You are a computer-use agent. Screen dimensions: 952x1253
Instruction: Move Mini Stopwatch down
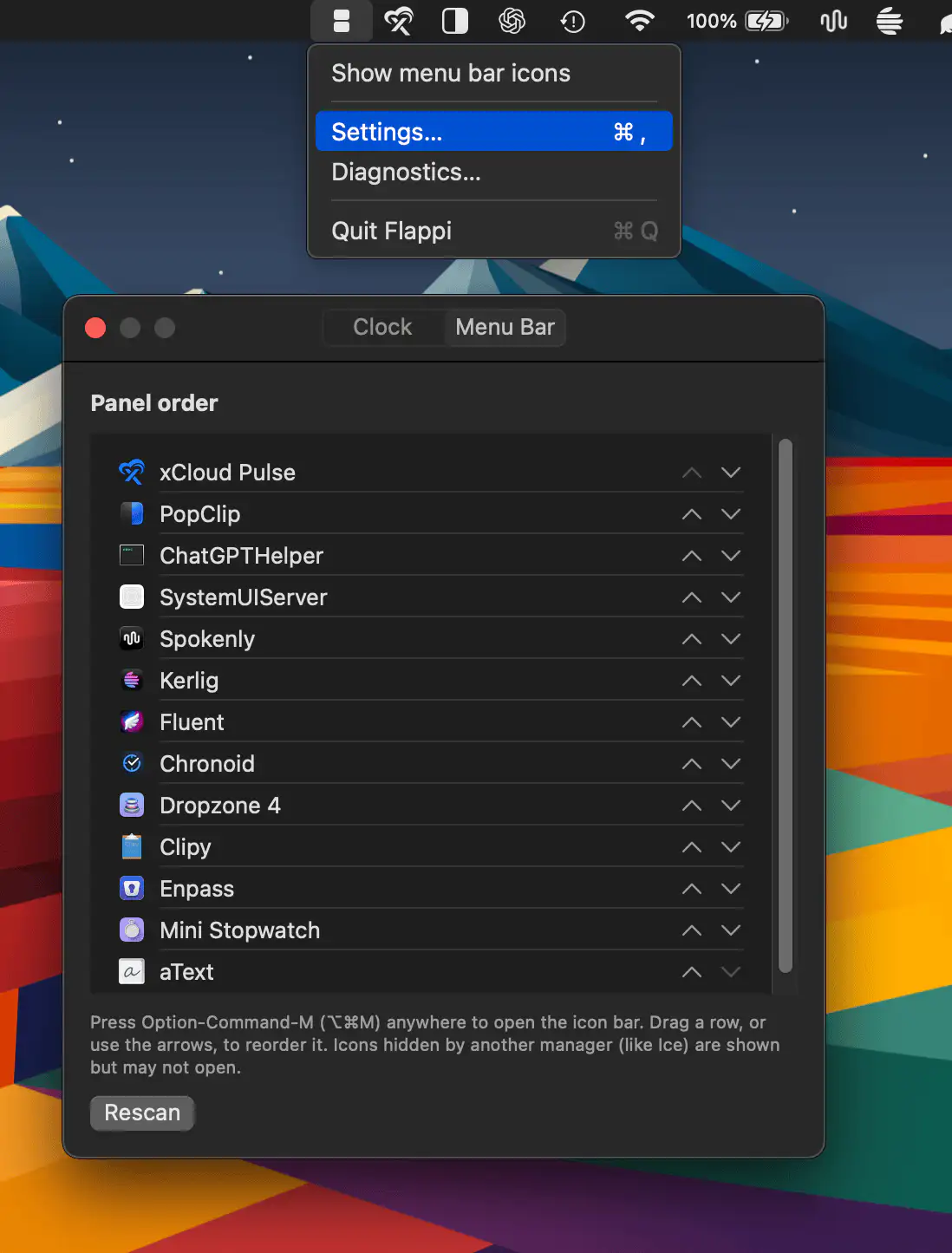[x=731, y=930]
